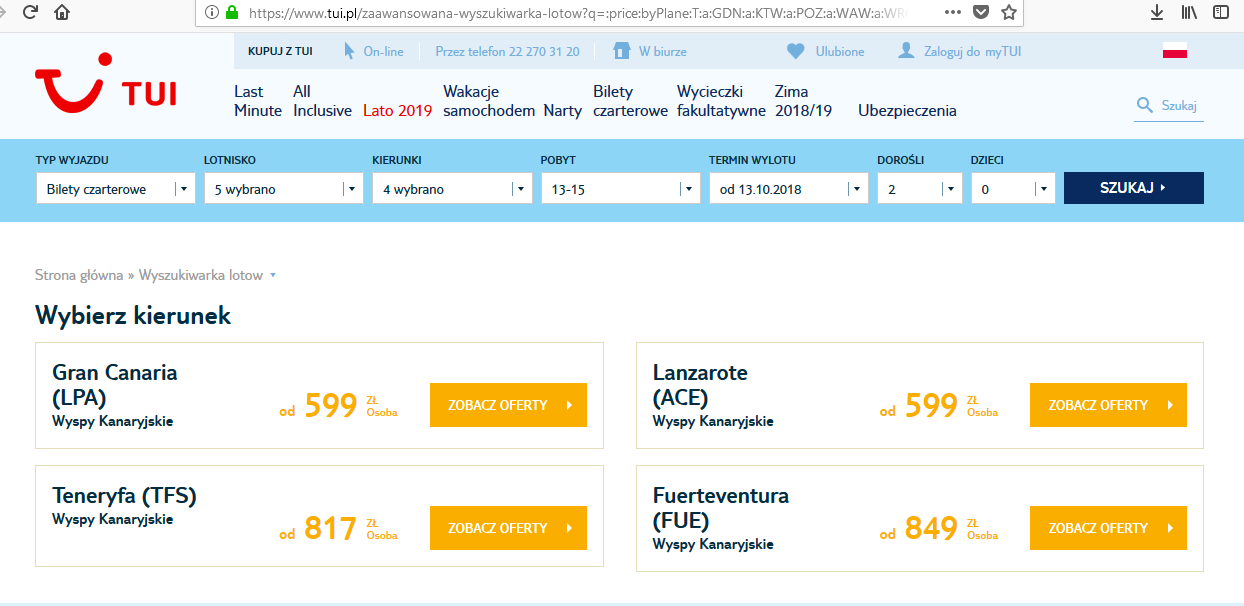Open the Termin wylotu date dropdown
Screen dimensions: 1244x606
[789, 189]
